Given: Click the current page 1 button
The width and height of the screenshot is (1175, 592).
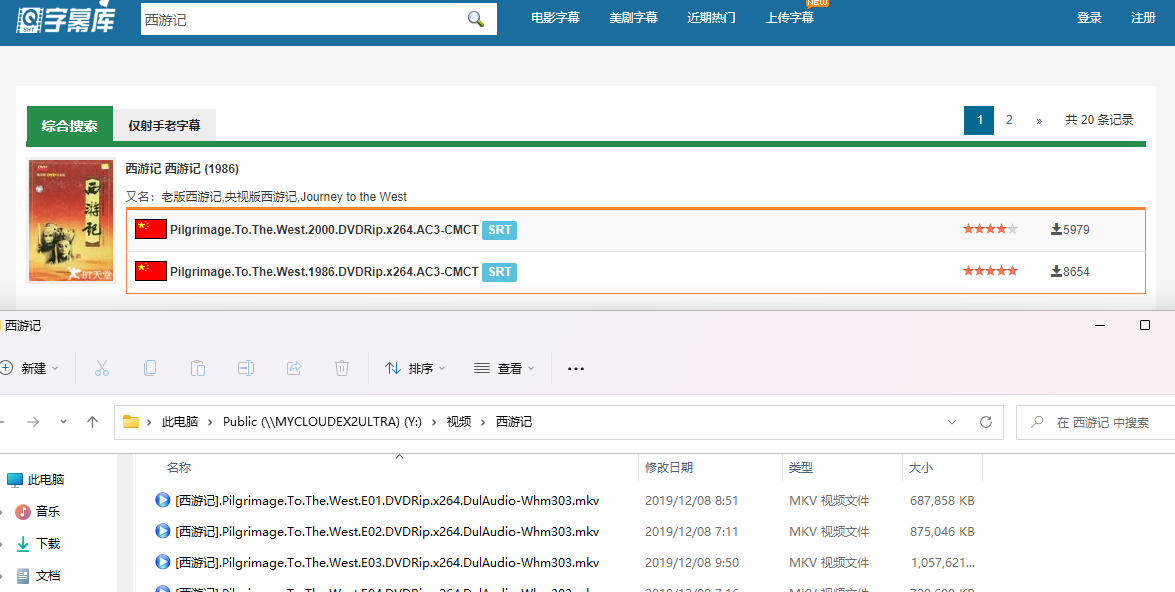Looking at the screenshot, I should point(979,121).
